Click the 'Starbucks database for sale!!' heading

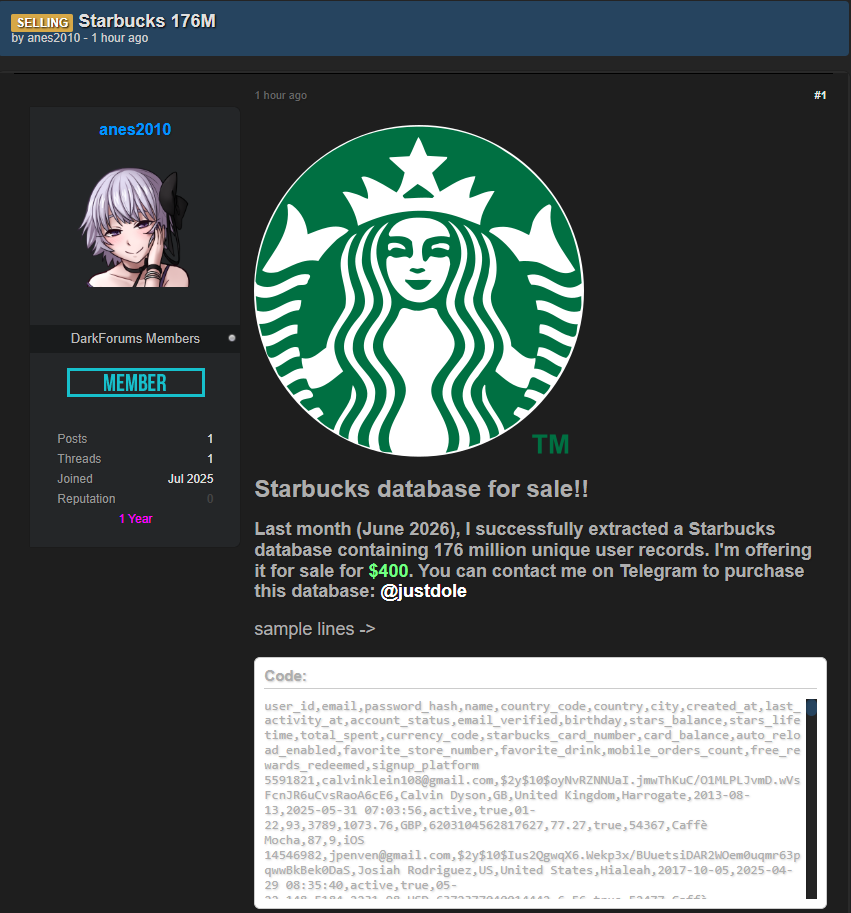coord(421,489)
